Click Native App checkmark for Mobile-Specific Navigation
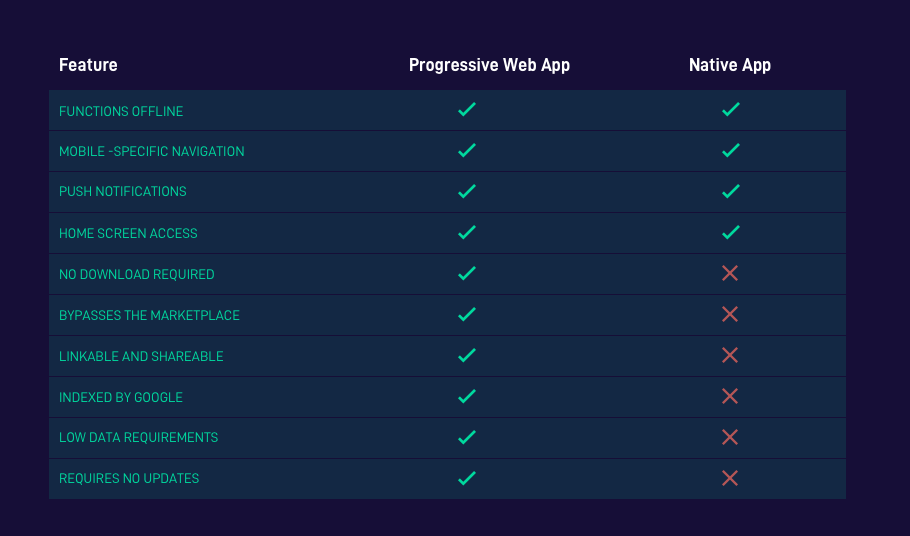910x536 pixels. tap(730, 151)
